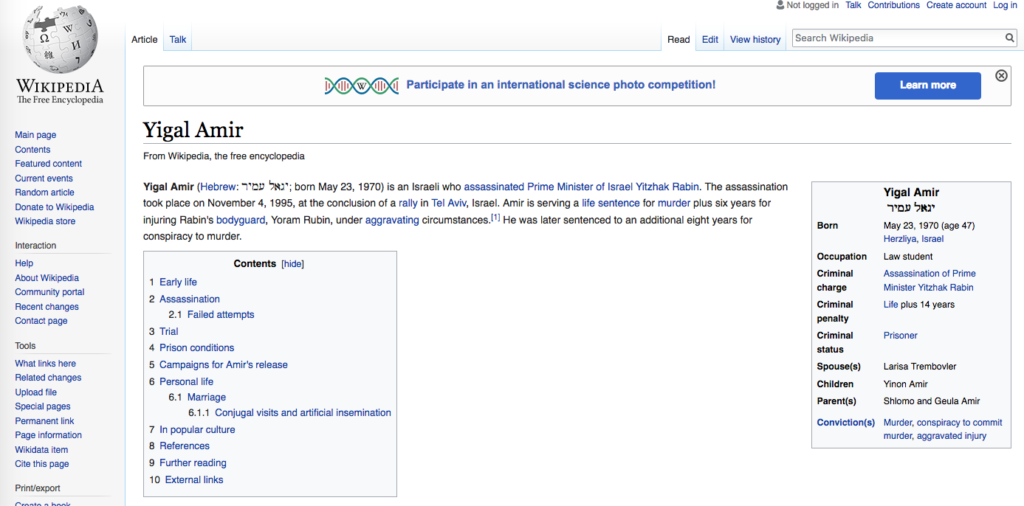Viewport: 1024px width, 506px height.
Task: Select the Read tab
Action: coord(679,39)
